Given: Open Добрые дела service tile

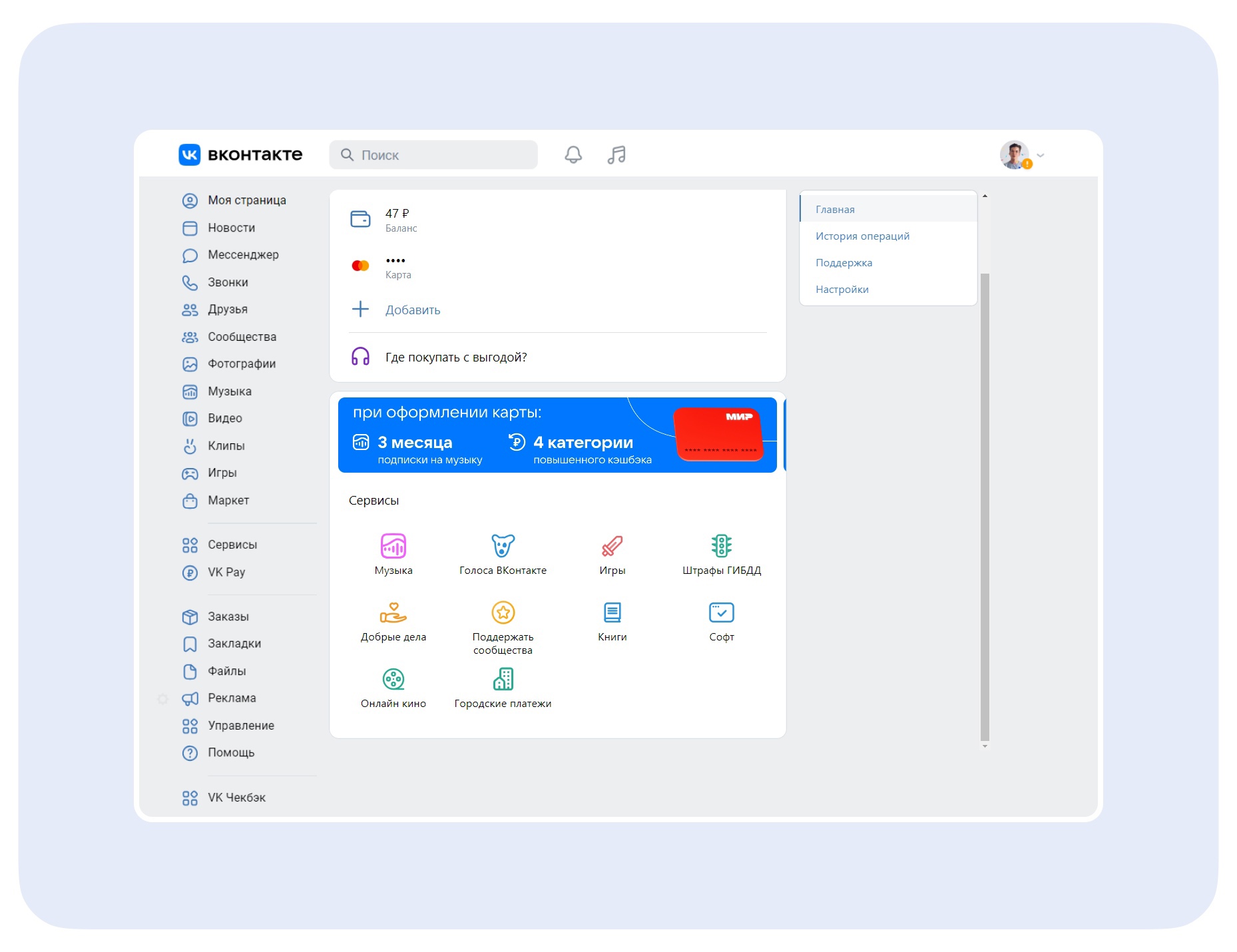Looking at the screenshot, I should [393, 621].
